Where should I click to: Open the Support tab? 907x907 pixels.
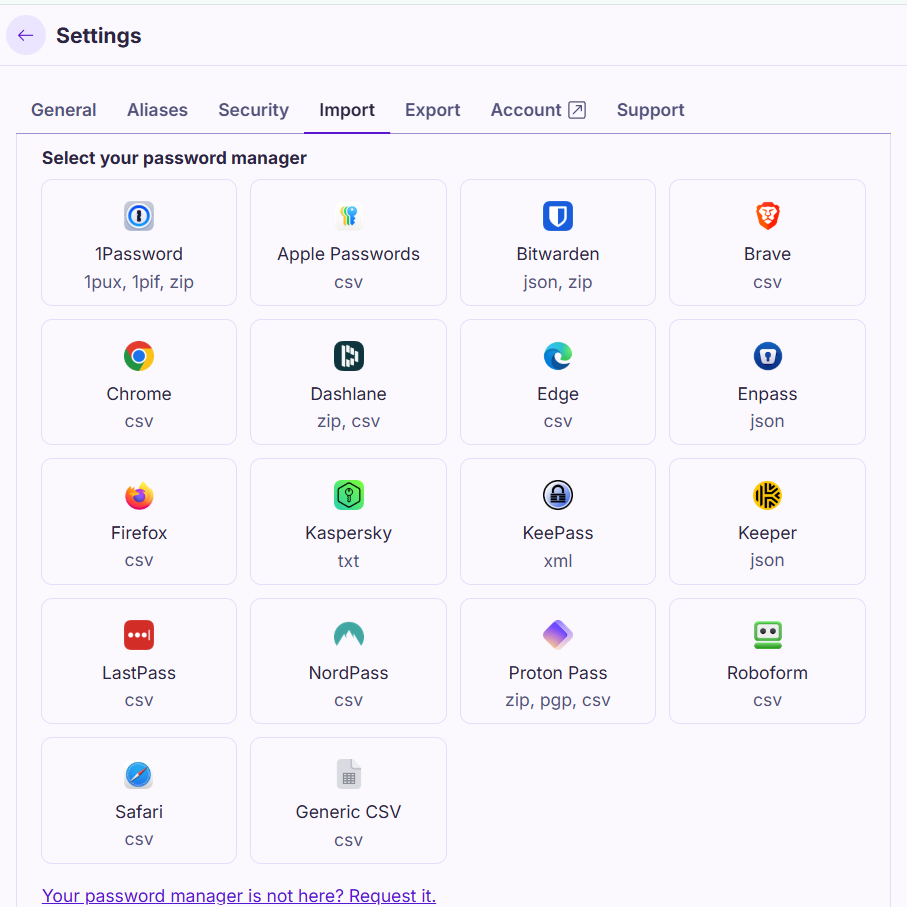tap(650, 110)
